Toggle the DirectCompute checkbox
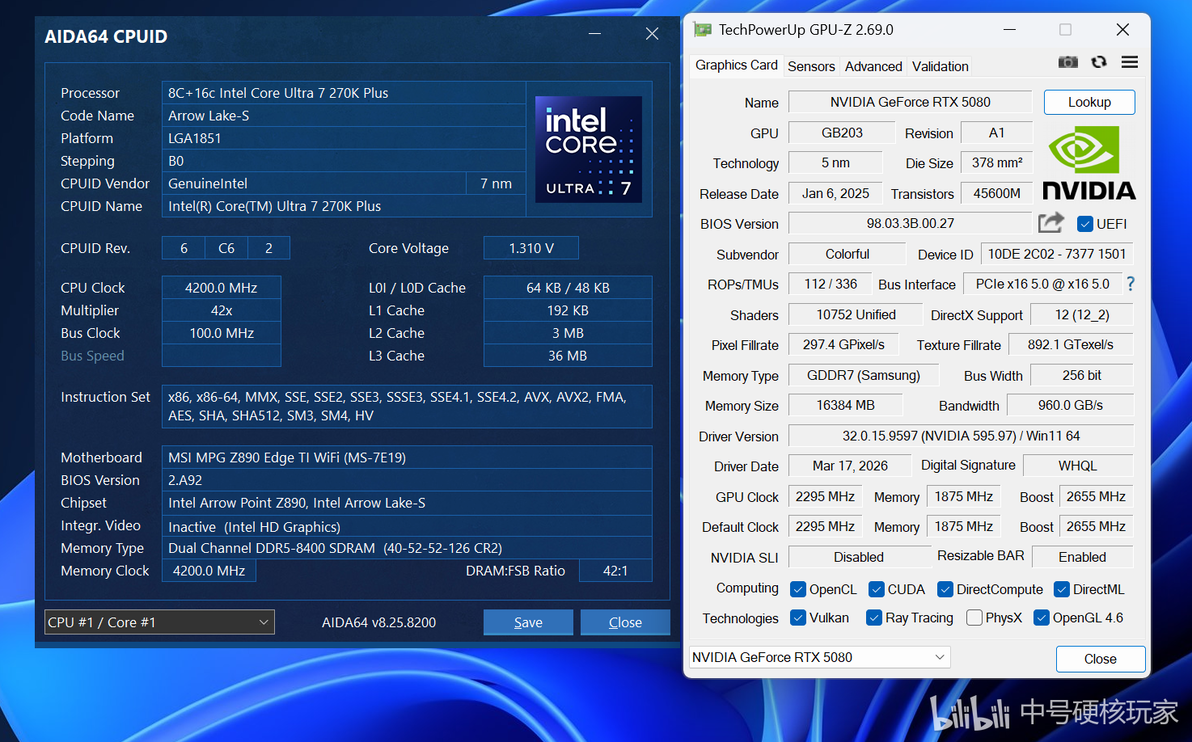Image resolution: width=1192 pixels, height=742 pixels. pyautogui.click(x=945, y=589)
